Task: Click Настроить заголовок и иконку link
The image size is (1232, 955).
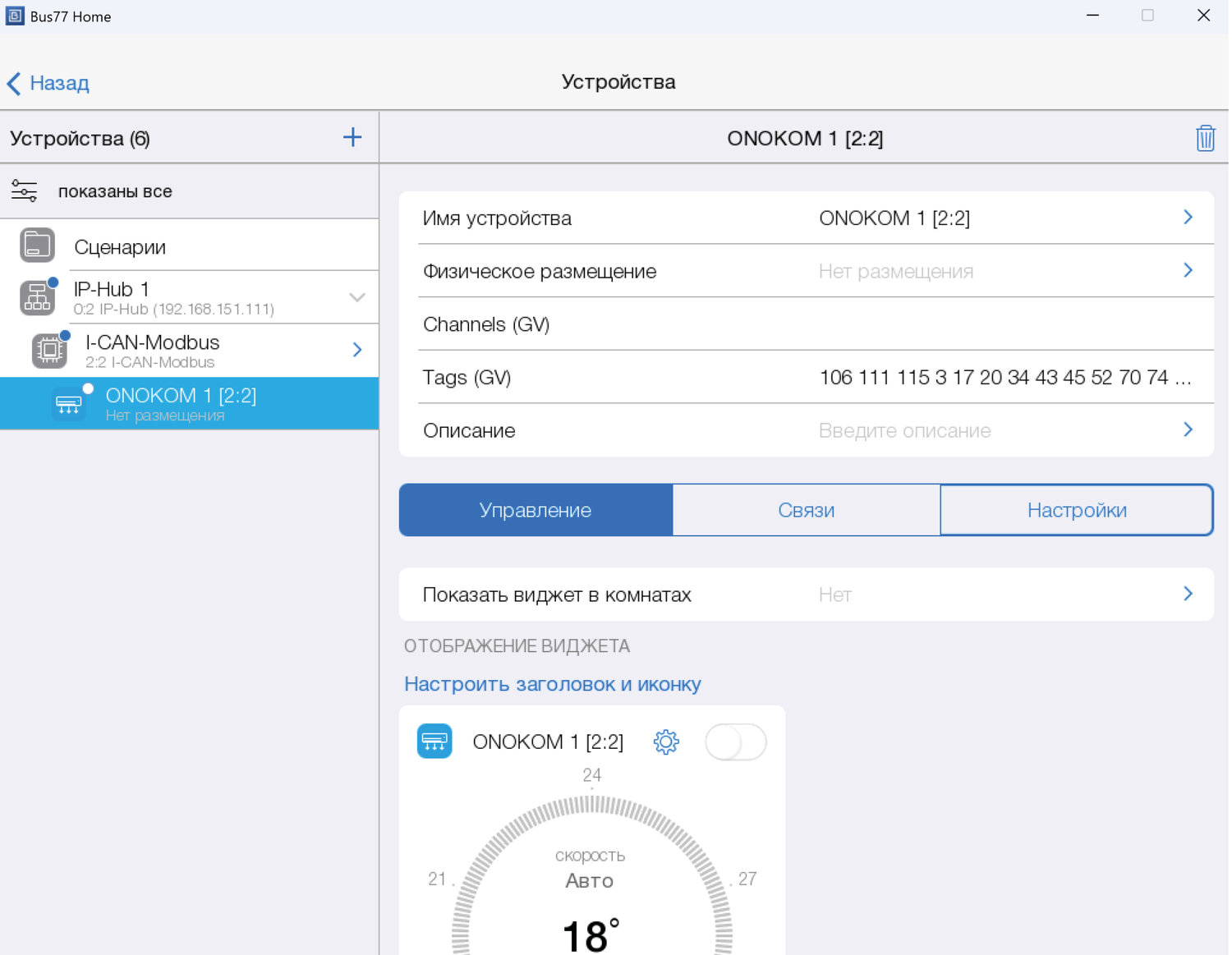Action: click(552, 684)
